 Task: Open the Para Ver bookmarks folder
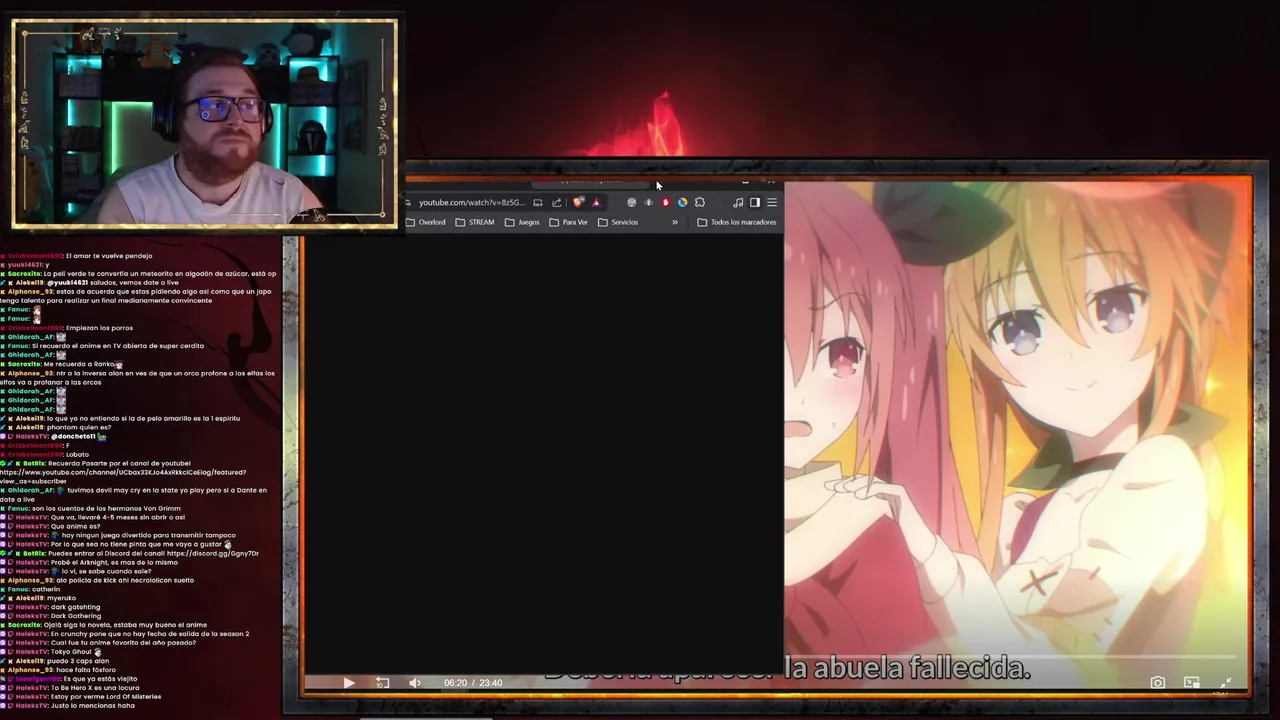coord(569,222)
